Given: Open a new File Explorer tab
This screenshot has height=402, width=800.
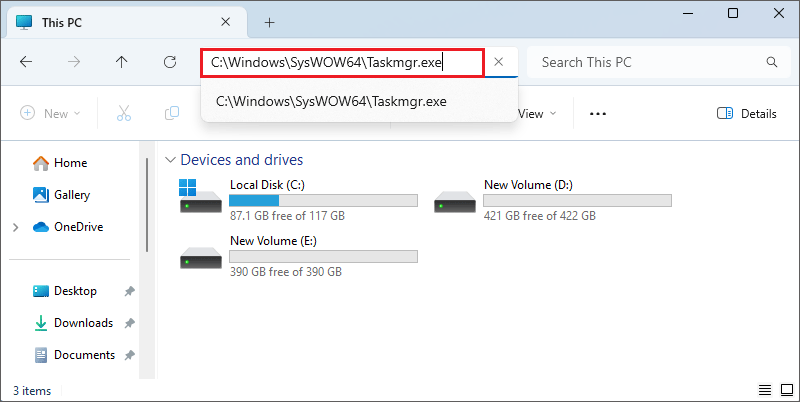Looking at the screenshot, I should pos(269,22).
